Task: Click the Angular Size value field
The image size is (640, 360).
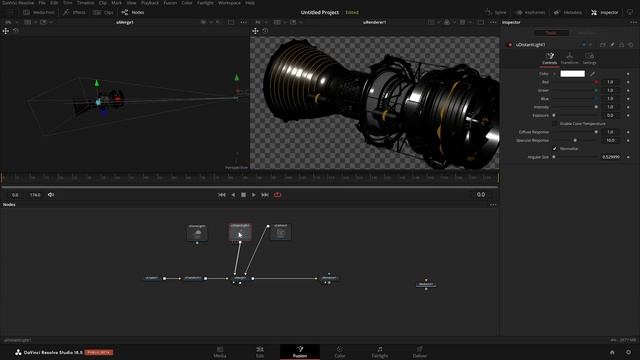Action: [611, 157]
